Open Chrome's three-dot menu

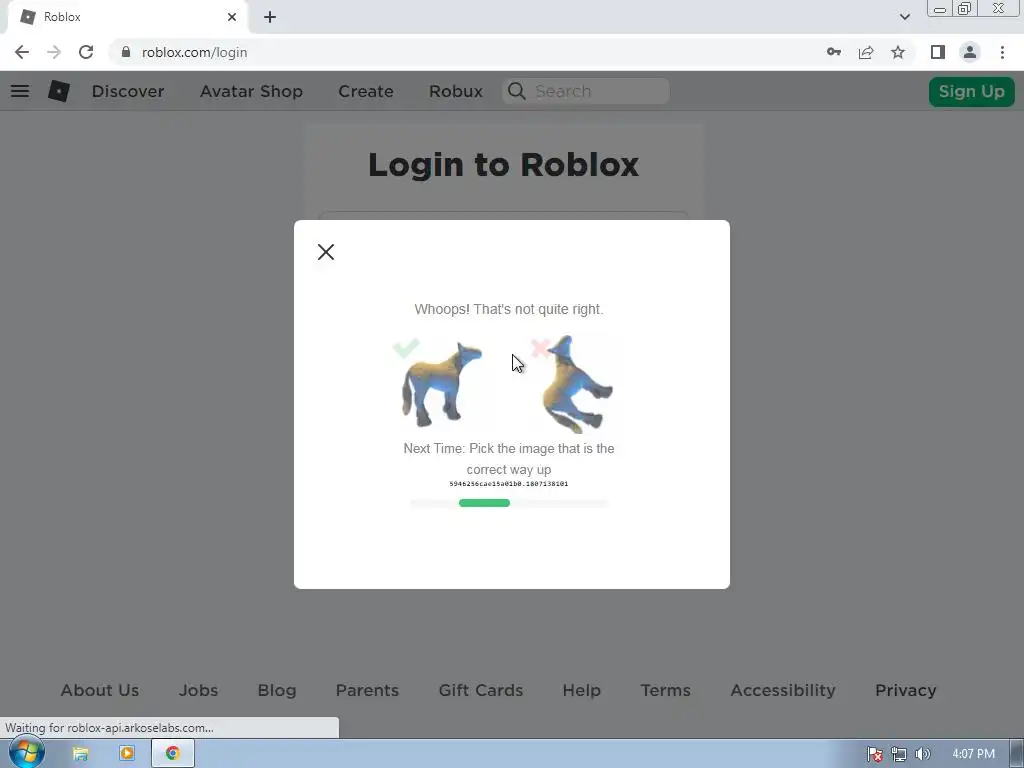pyautogui.click(x=1002, y=52)
